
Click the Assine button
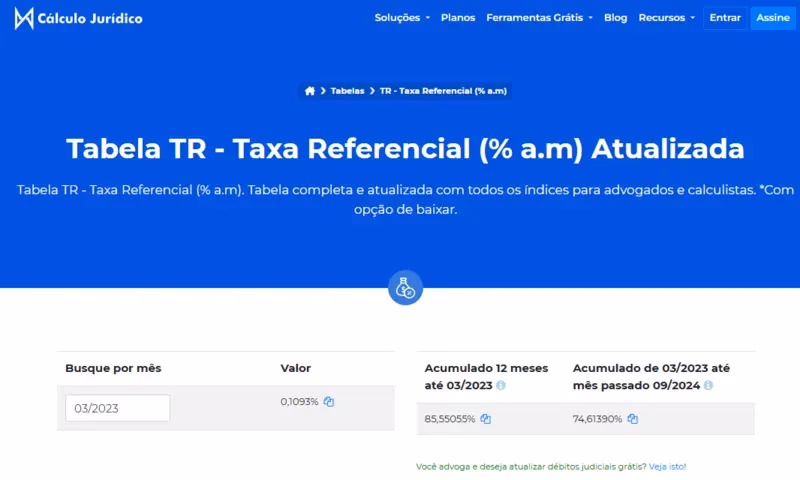point(772,18)
